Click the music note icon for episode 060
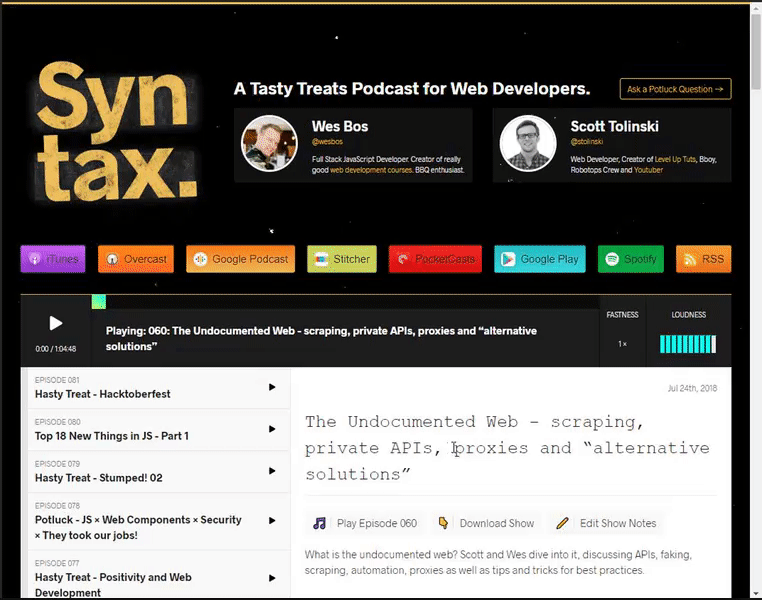This screenshot has height=600, width=762. [x=319, y=523]
